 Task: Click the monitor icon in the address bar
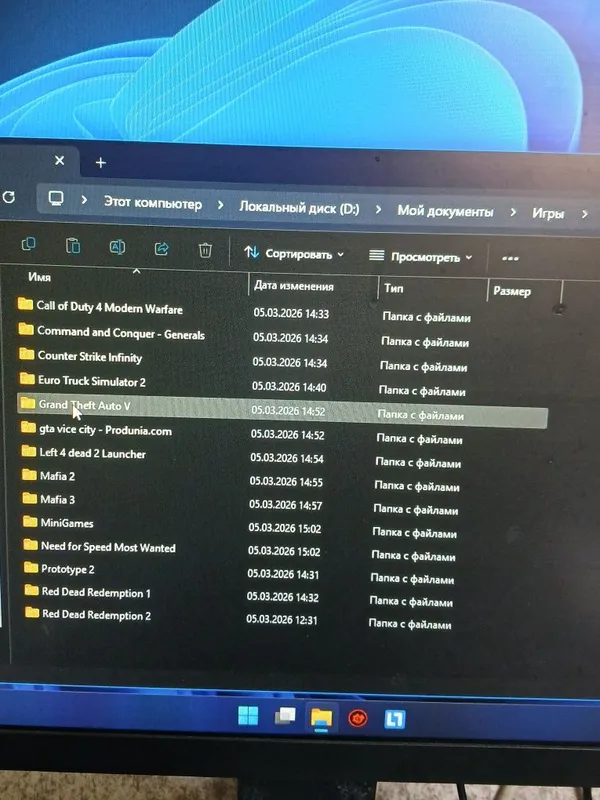coord(56,198)
